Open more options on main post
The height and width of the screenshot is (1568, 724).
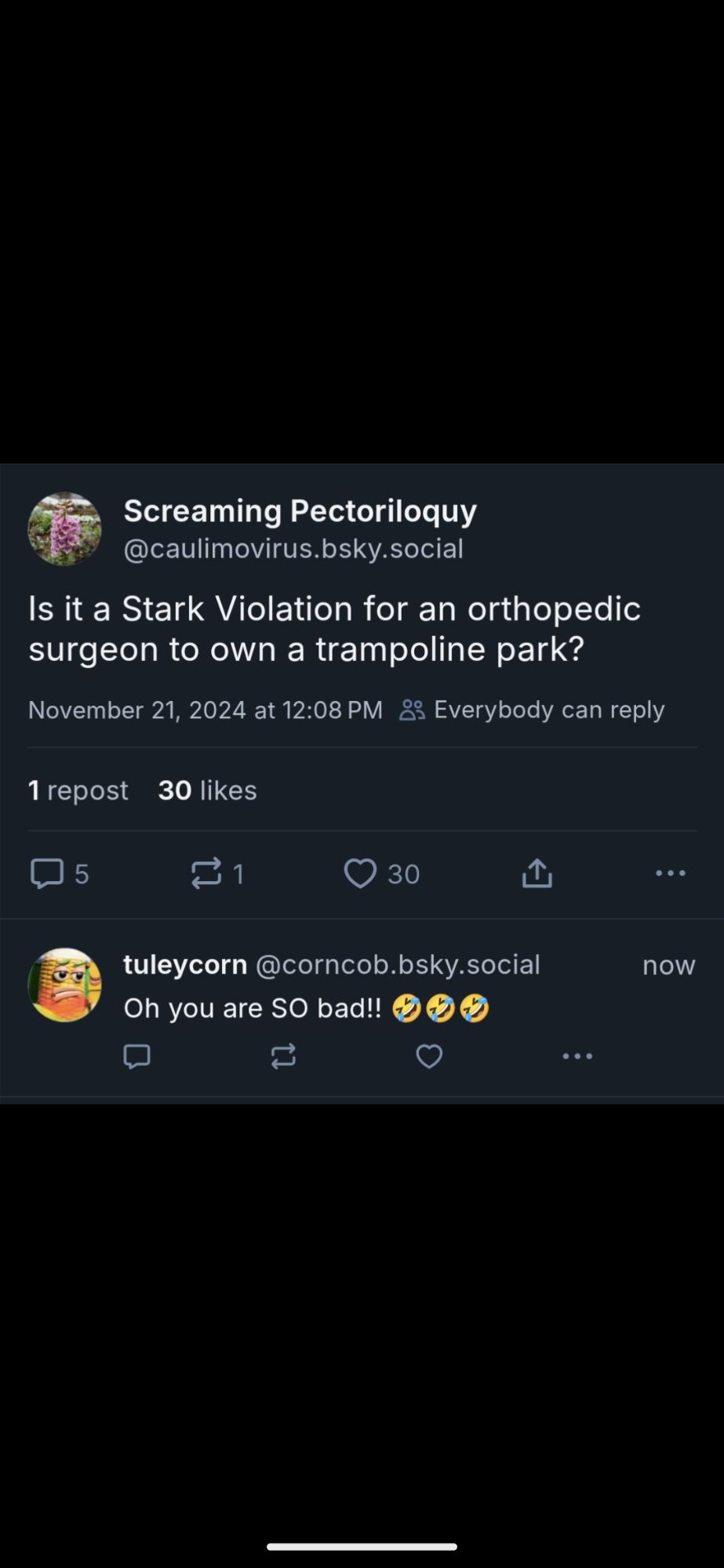point(671,873)
